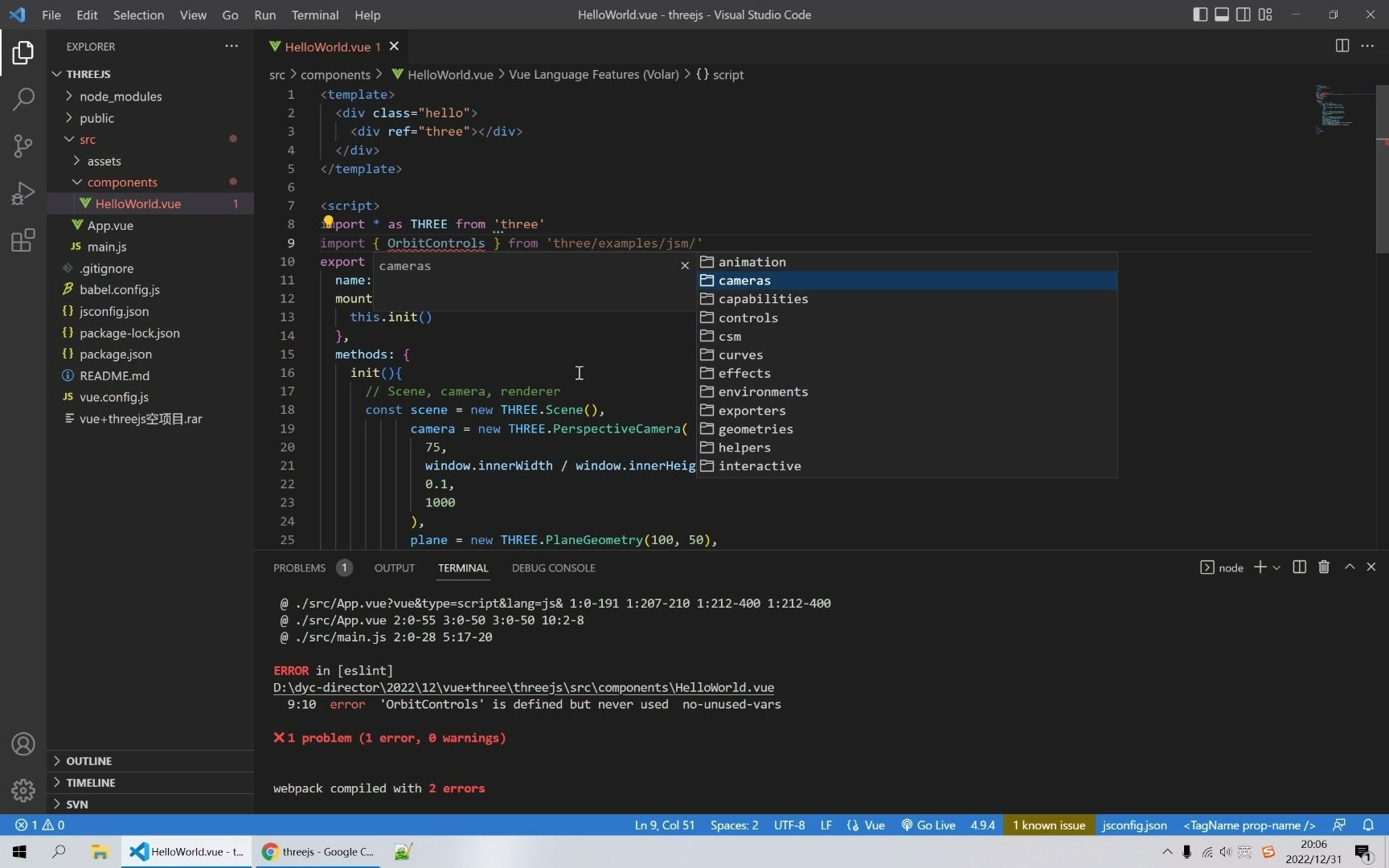Open Customize Layout icon
The height and width of the screenshot is (868, 1389).
point(1265,14)
